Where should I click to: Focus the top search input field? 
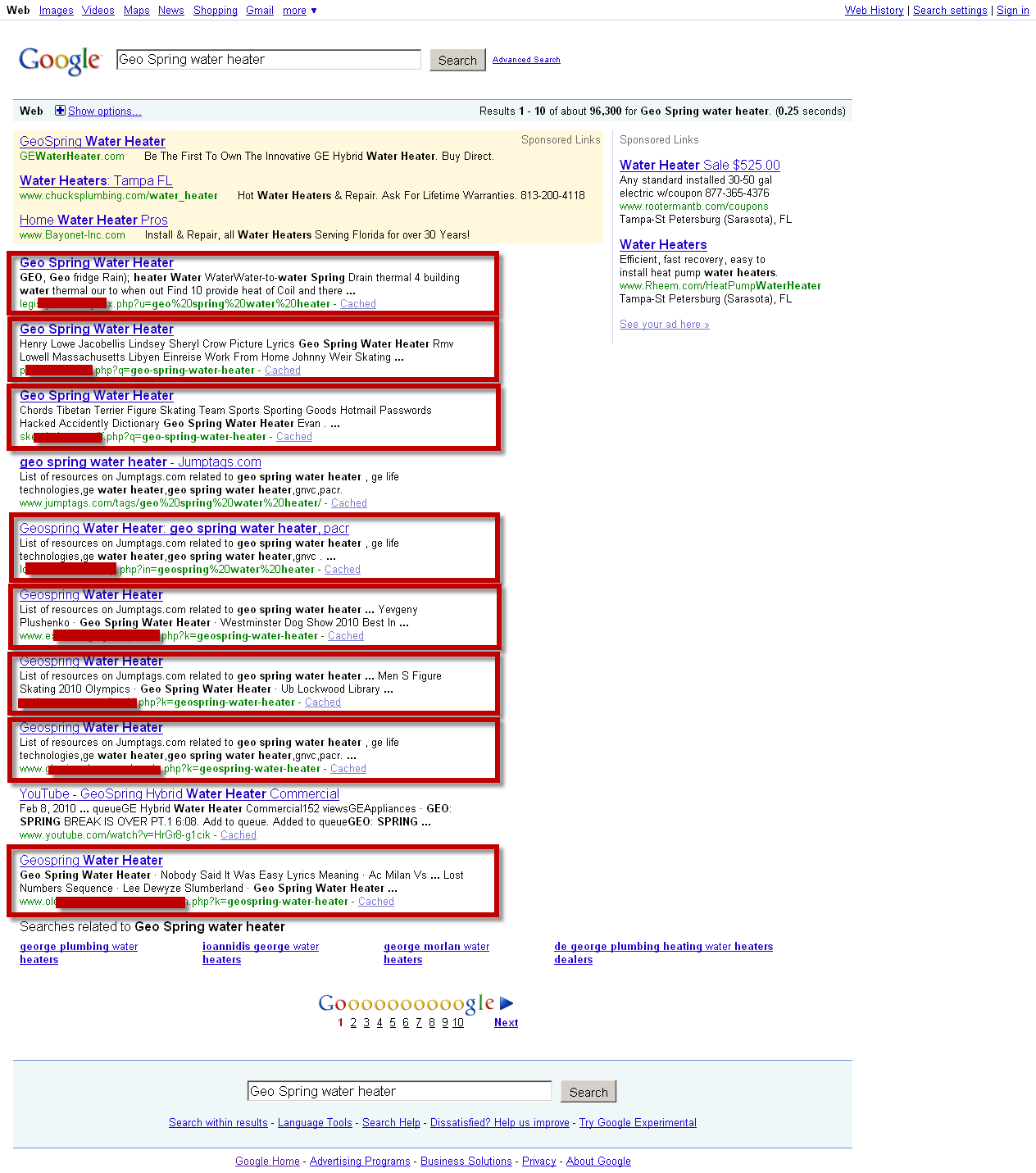269,60
